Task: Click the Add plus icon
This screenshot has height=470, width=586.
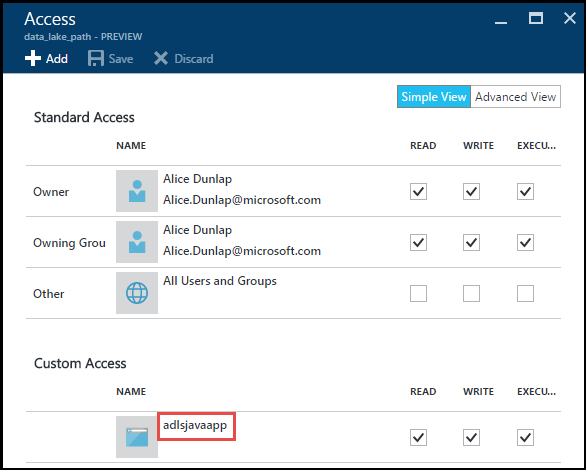Action: tap(33, 58)
